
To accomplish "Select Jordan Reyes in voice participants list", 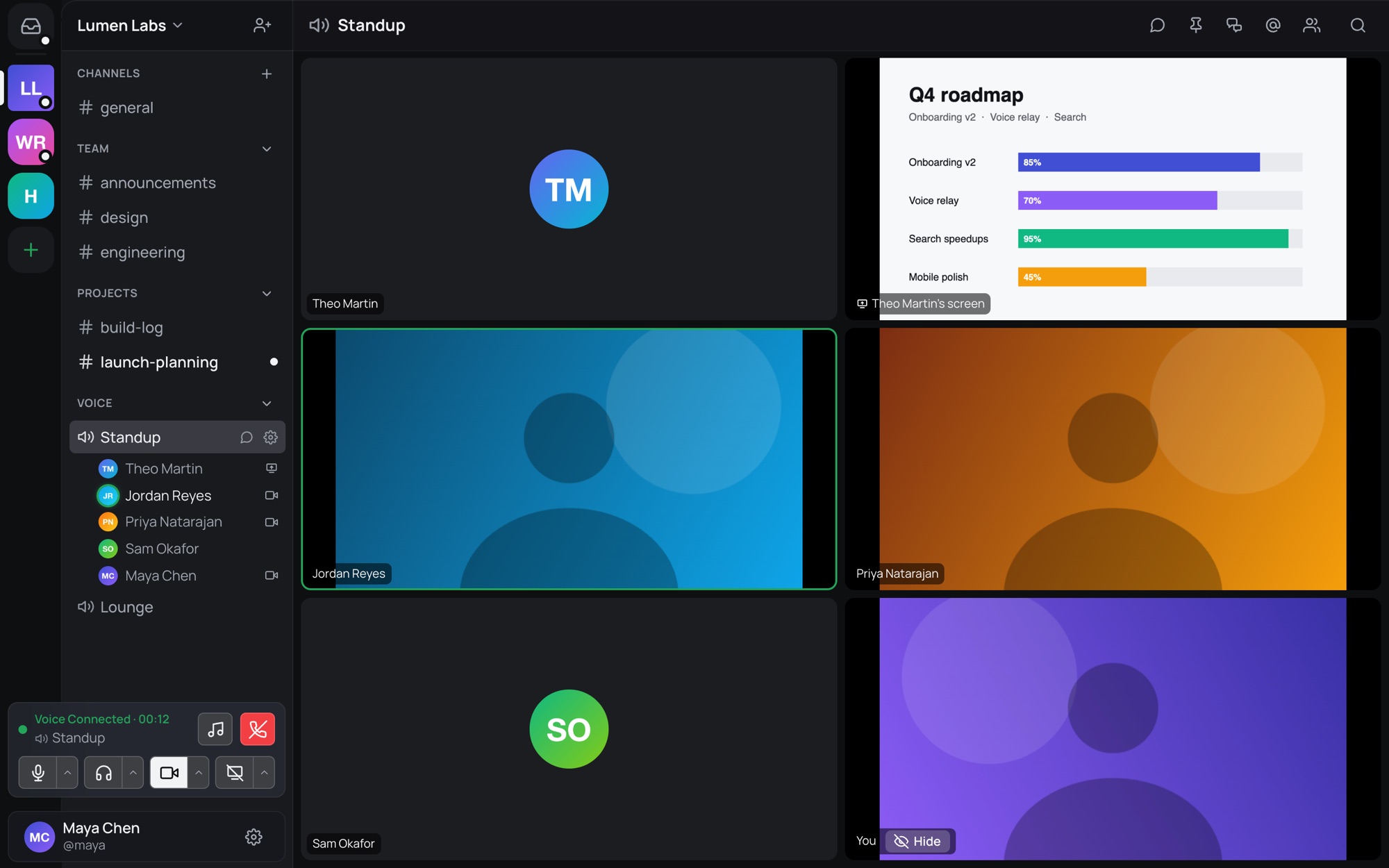I will pyautogui.click(x=188, y=496).
